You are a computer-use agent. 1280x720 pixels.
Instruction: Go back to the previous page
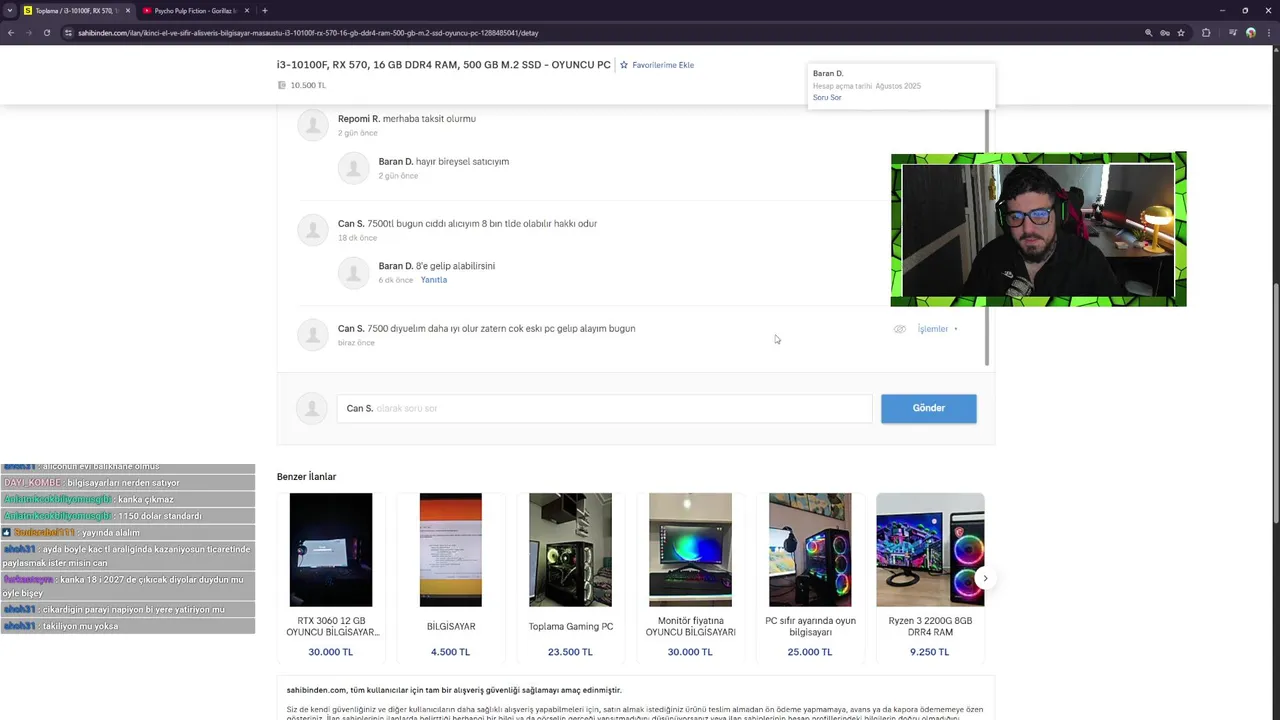click(x=11, y=33)
